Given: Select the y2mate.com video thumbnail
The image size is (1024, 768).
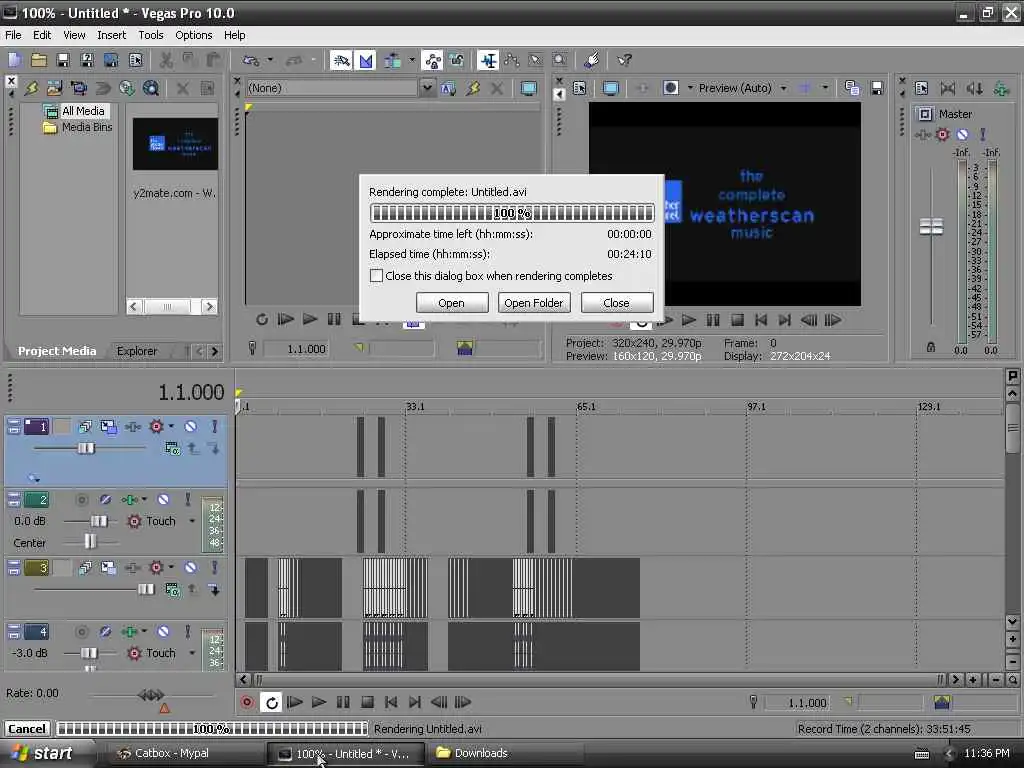Looking at the screenshot, I should 175,144.
